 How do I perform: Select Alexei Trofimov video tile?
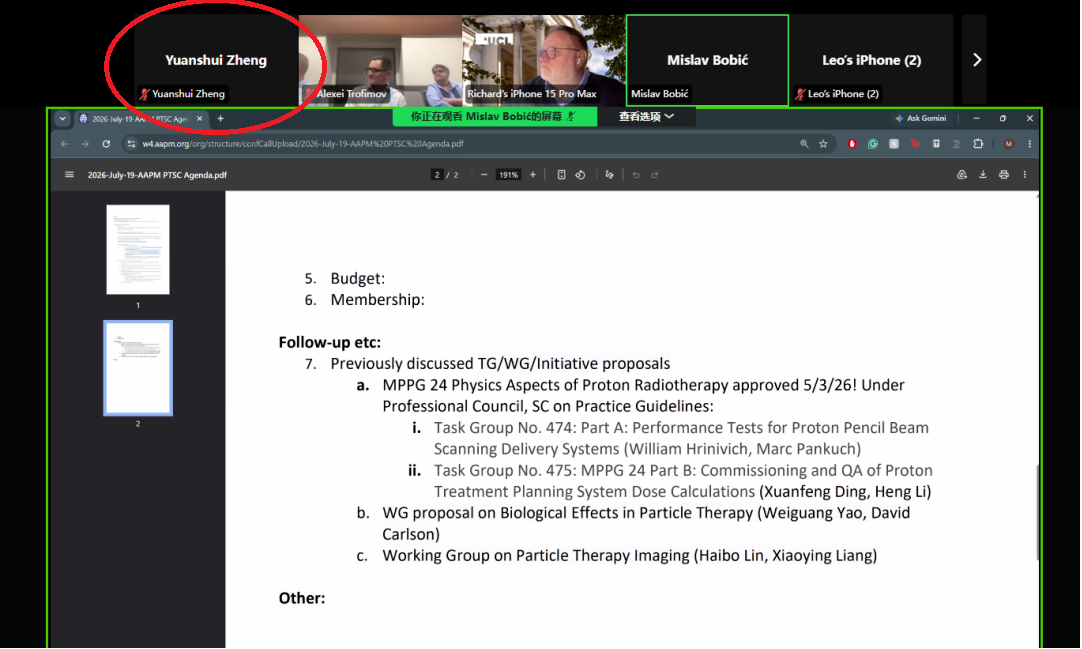[380, 60]
